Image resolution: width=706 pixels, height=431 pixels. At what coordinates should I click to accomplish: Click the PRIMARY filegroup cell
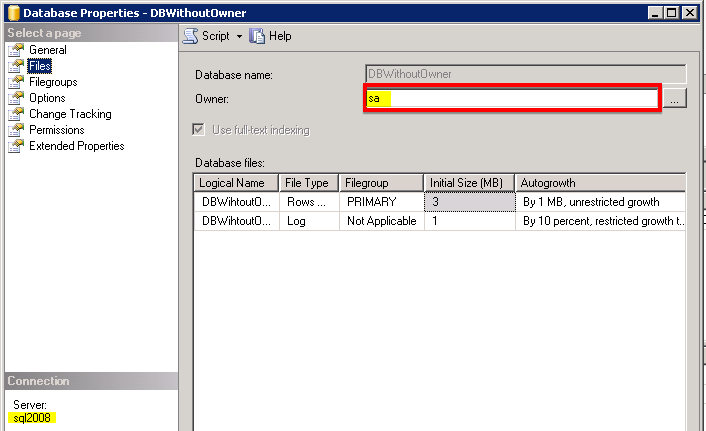(382, 202)
